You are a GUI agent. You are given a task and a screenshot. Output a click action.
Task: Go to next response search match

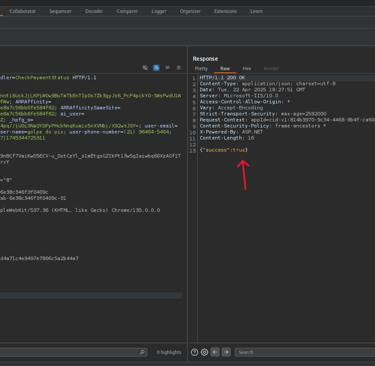point(226,352)
